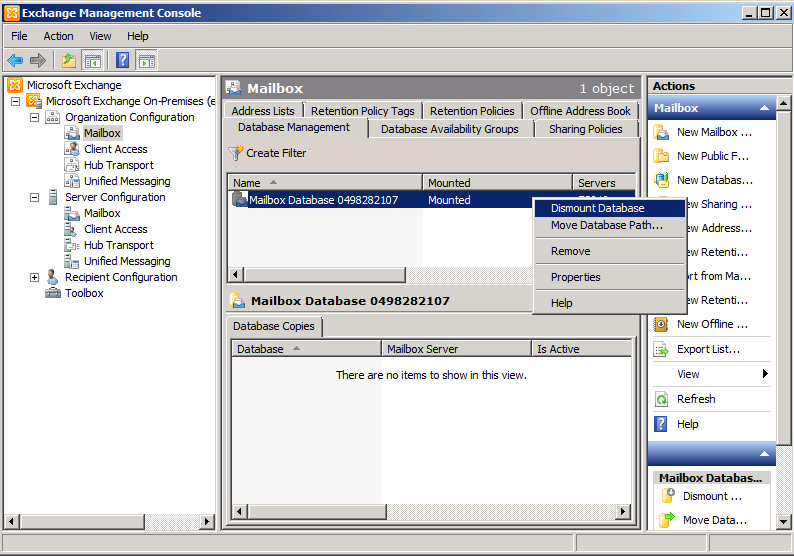Collapse the Server Configuration tree node

(x=35, y=197)
